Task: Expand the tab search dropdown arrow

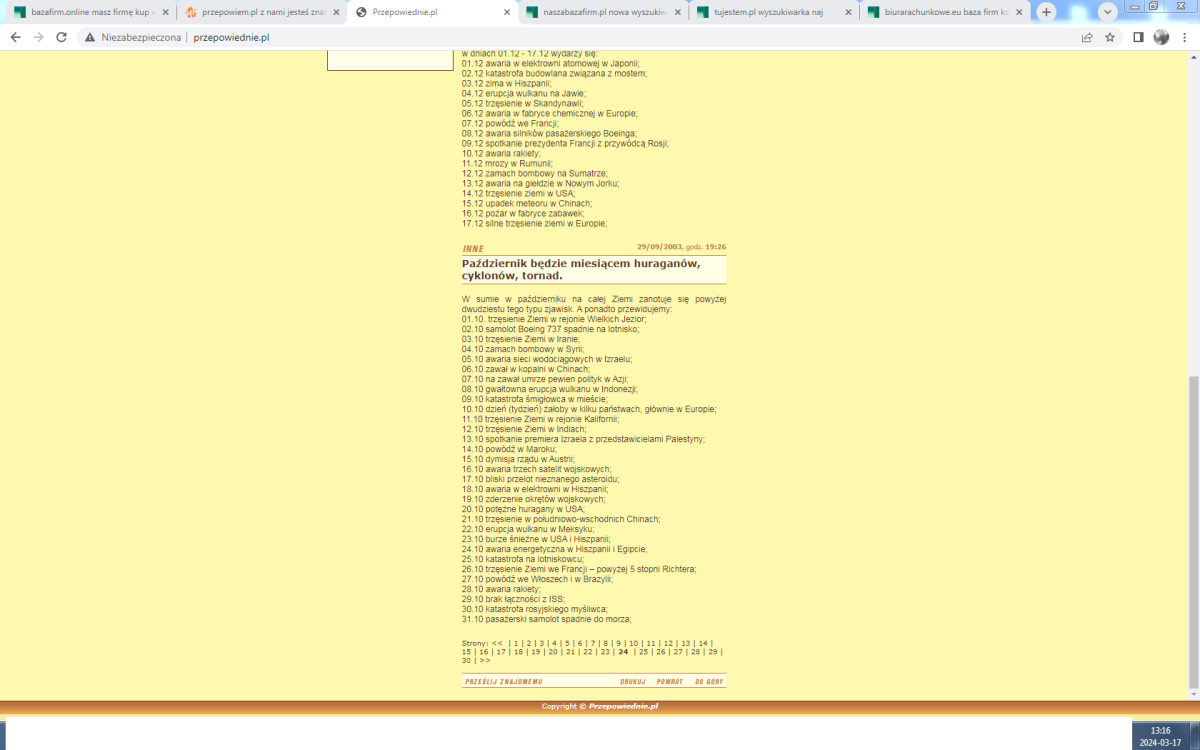Action: 1107,12
